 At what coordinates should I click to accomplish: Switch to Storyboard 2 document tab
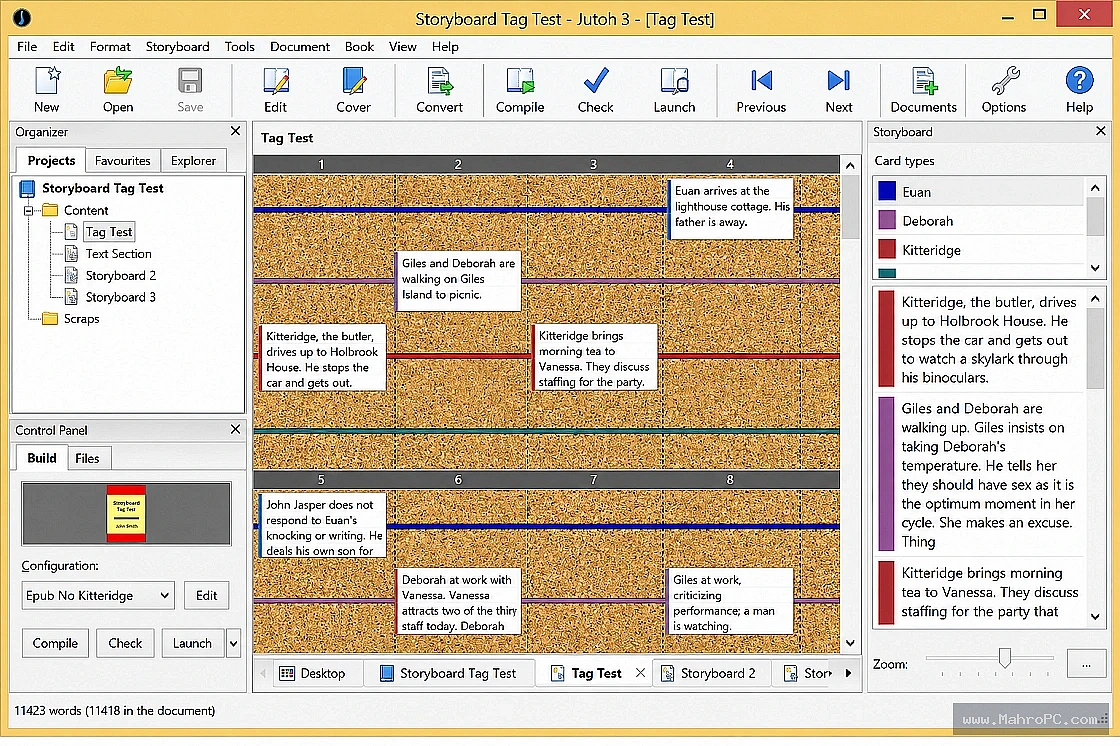click(x=710, y=673)
